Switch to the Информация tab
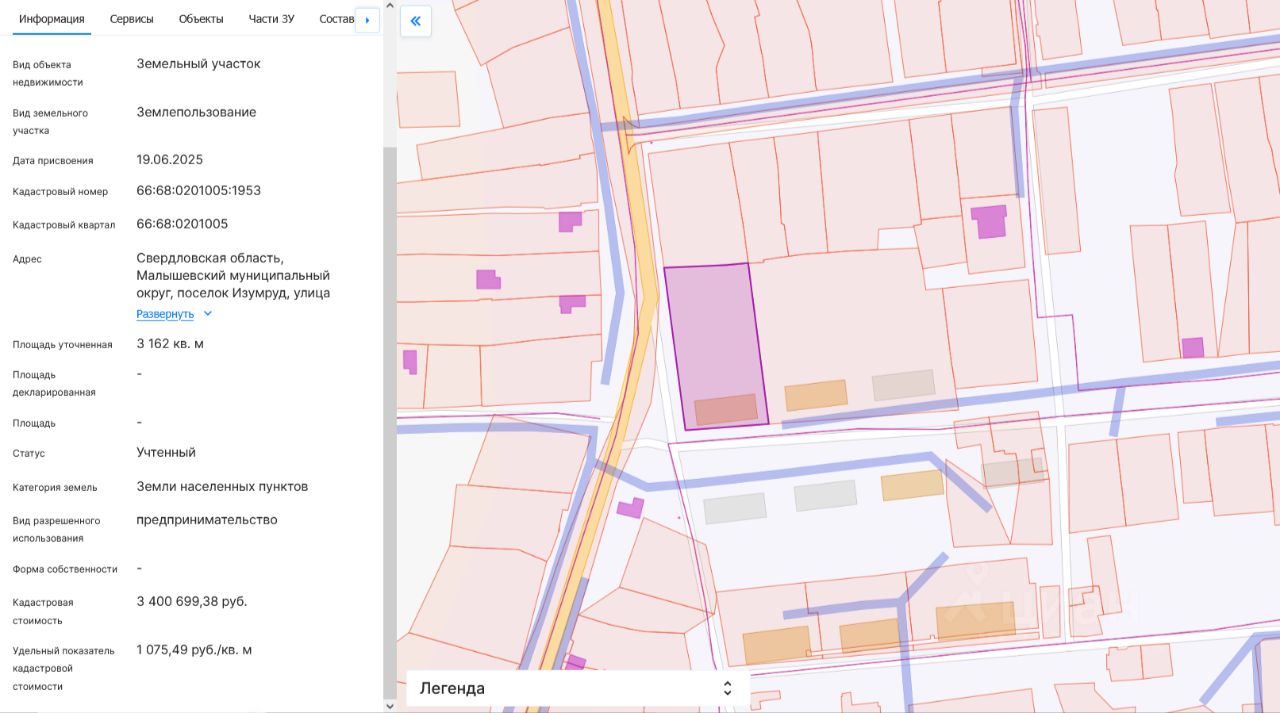The width and height of the screenshot is (1280, 713). tap(52, 19)
